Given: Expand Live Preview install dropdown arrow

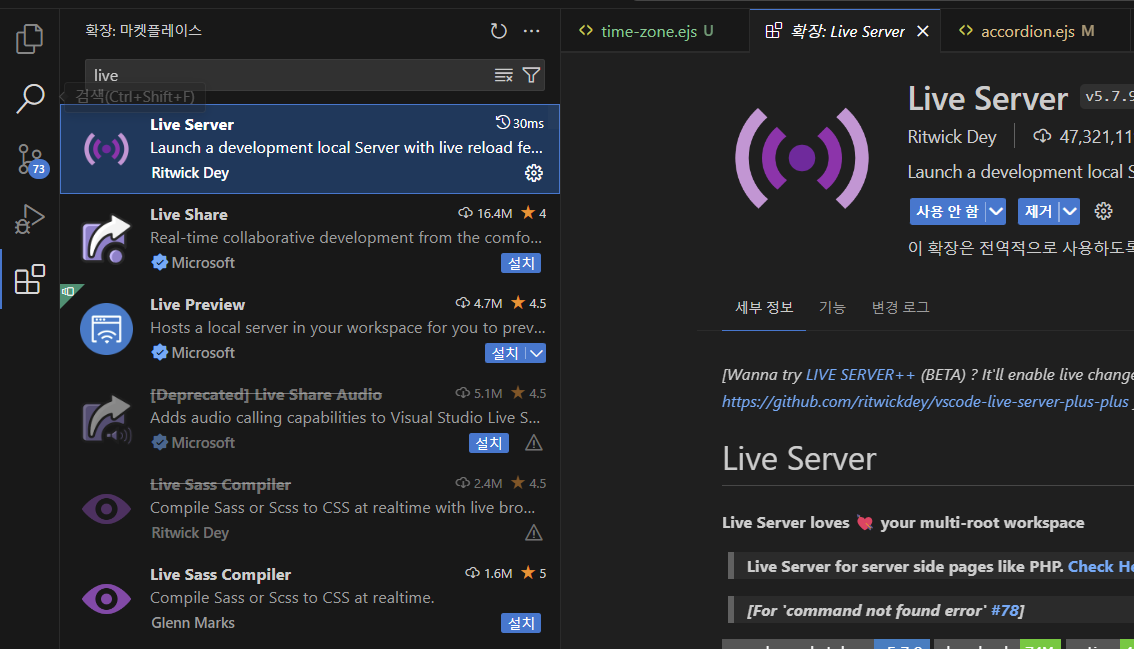Looking at the screenshot, I should (536, 353).
